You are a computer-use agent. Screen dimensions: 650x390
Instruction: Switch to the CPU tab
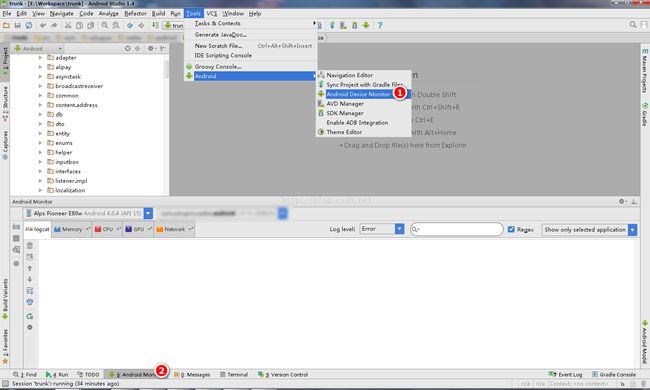pyautogui.click(x=107, y=229)
